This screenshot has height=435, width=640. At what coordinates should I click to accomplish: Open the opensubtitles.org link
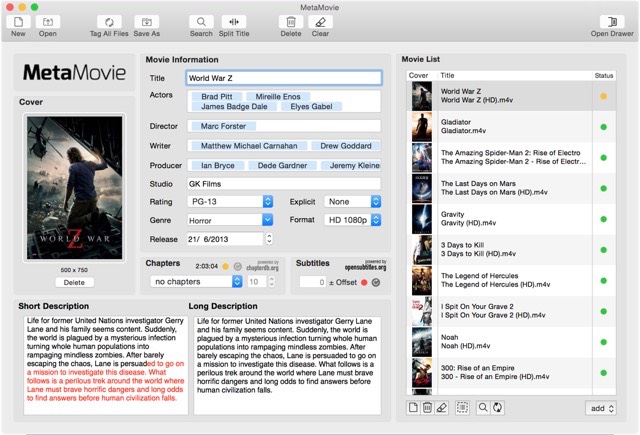365,266
